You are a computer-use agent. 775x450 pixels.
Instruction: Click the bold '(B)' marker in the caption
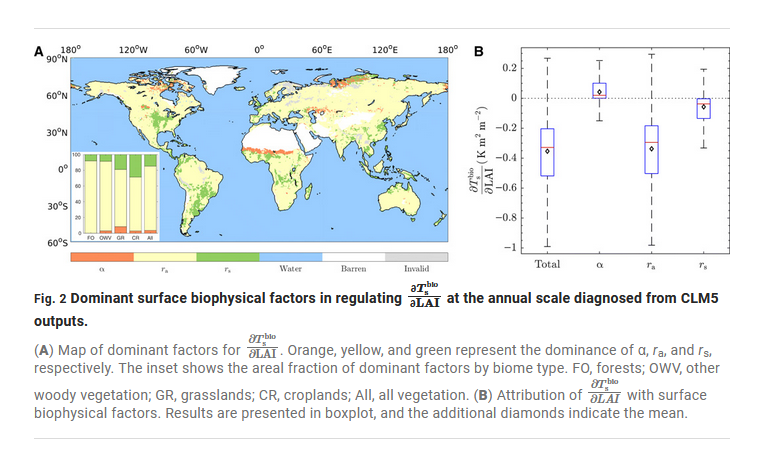[483, 396]
